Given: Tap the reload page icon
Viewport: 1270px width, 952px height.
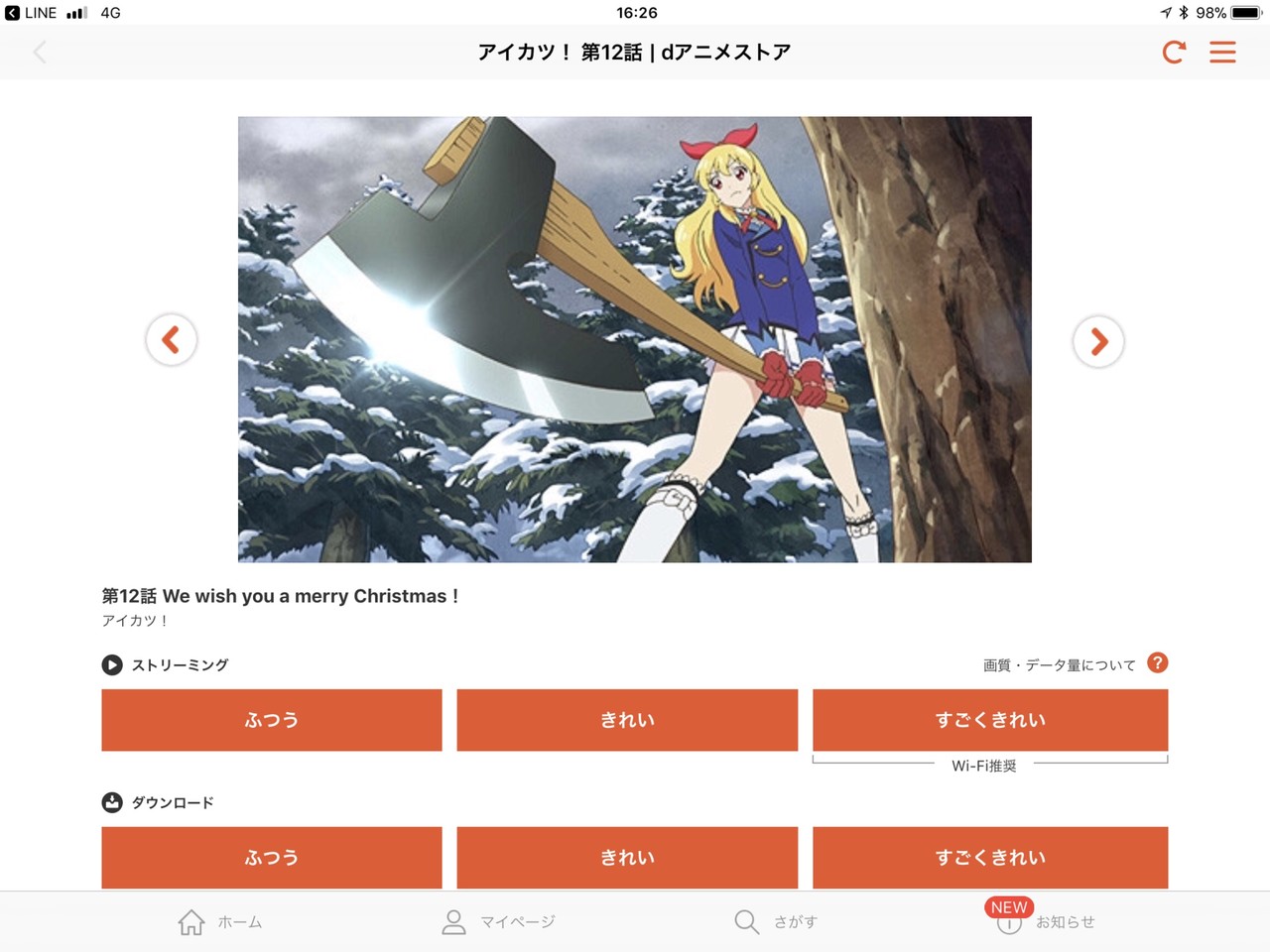Looking at the screenshot, I should point(1174,52).
